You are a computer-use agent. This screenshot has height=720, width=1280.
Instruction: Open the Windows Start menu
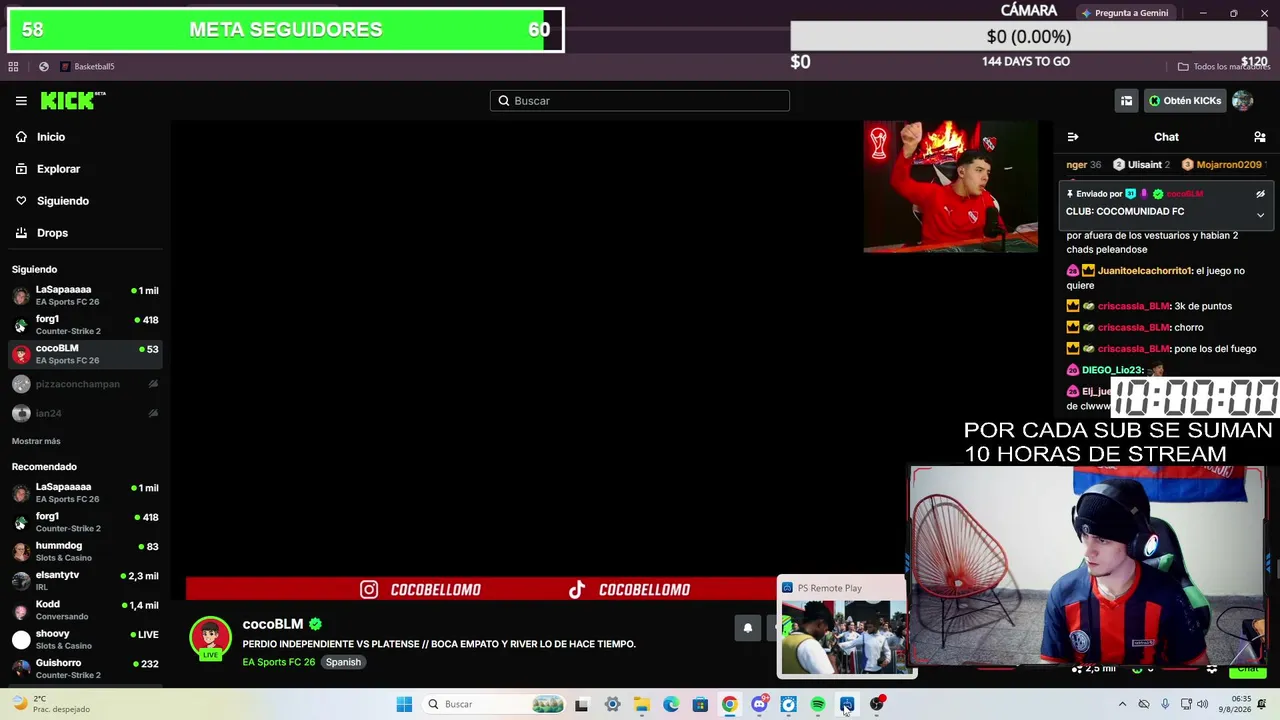coord(404,704)
